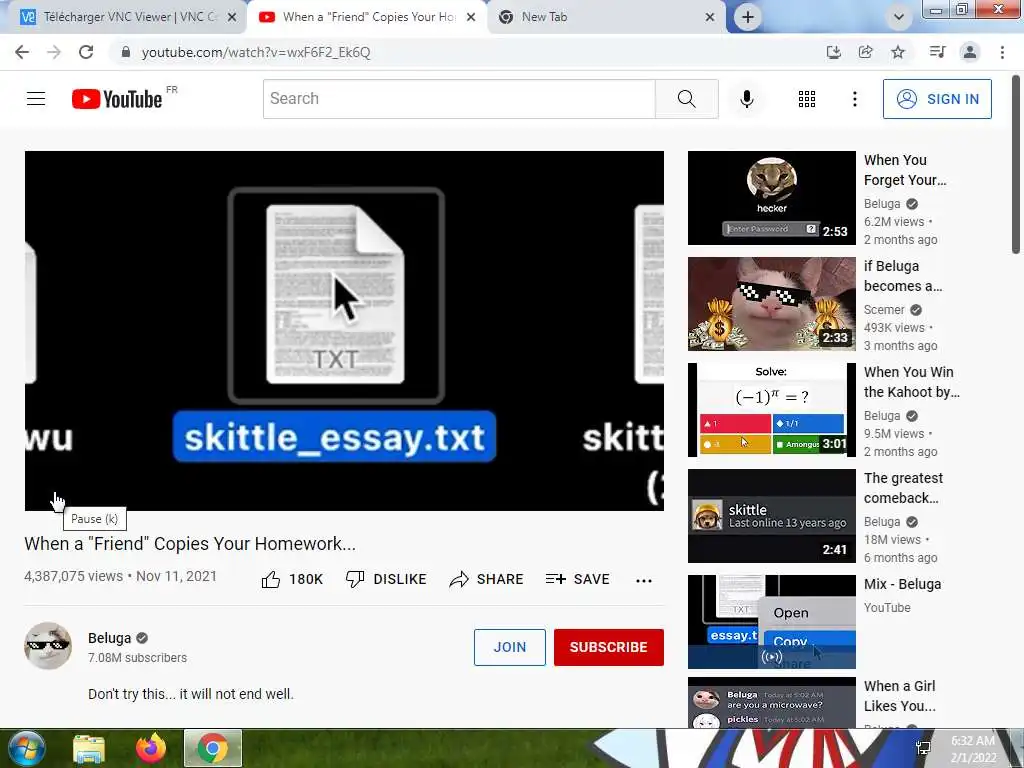Viewport: 1024px width, 768px height.
Task: Click the SIGN IN button
Action: point(937,99)
